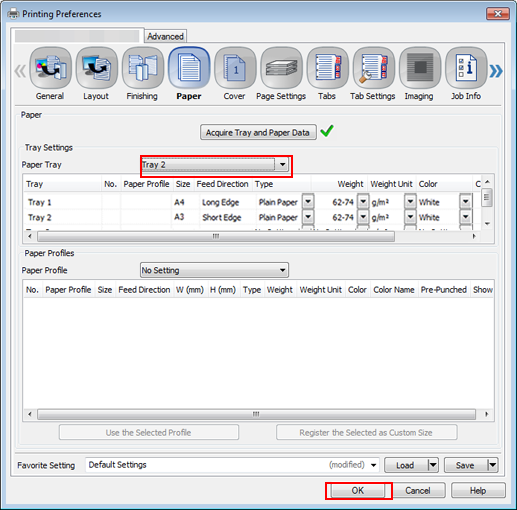Open the Tab Settings icon

pyautogui.click(x=374, y=68)
